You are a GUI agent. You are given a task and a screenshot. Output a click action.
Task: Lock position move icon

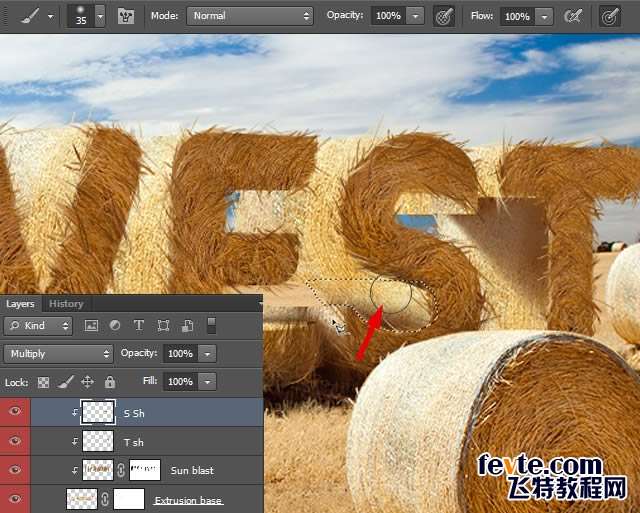point(87,382)
